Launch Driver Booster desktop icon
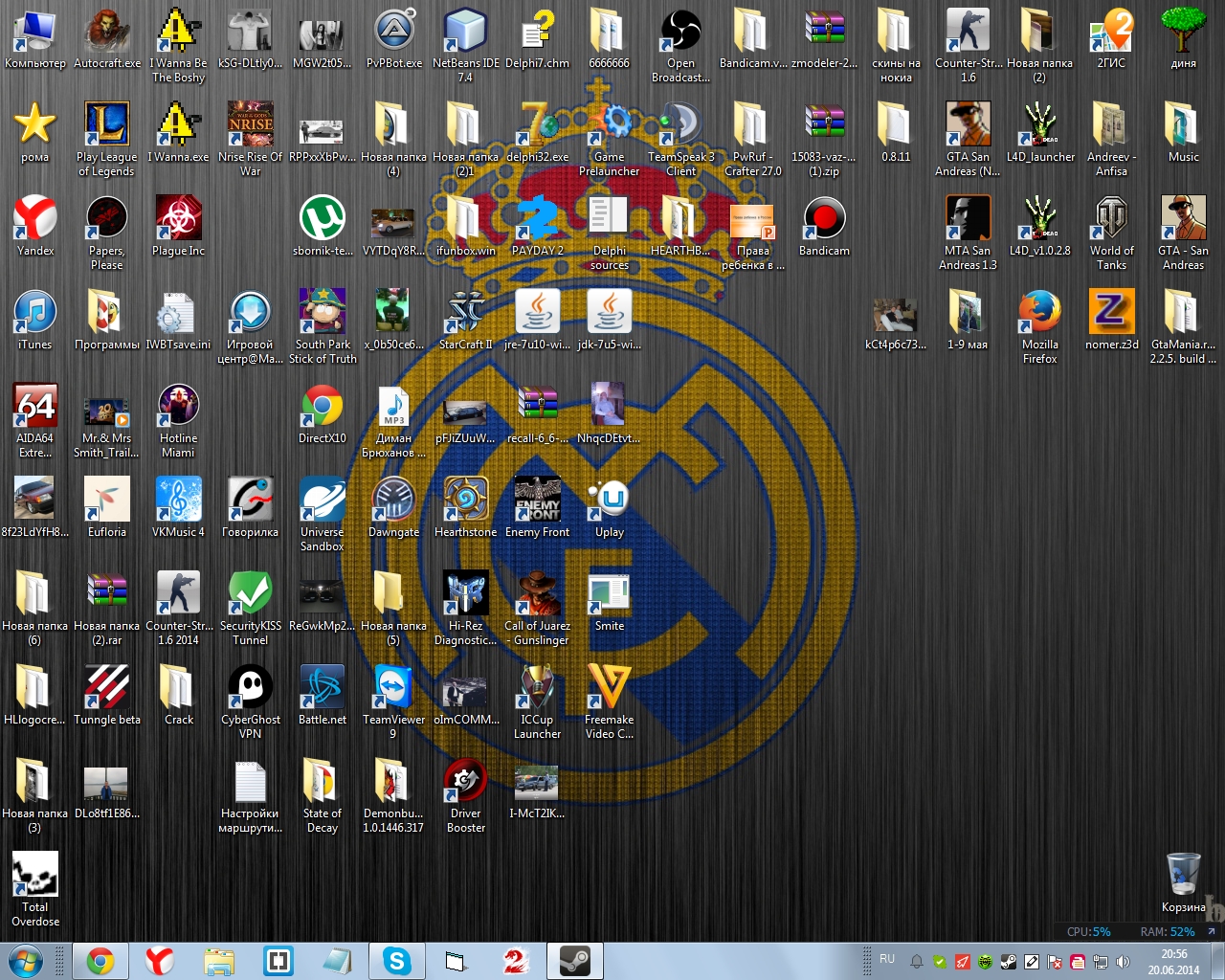The height and width of the screenshot is (980, 1225). pyautogui.click(x=465, y=796)
